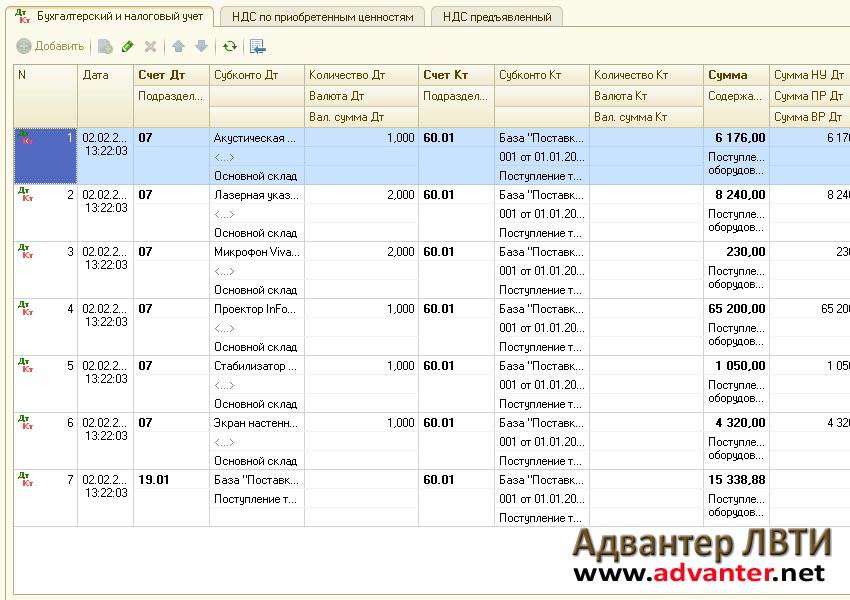Click the copy-entry icon in toolbar
This screenshot has width=850, height=600.
click(105, 47)
